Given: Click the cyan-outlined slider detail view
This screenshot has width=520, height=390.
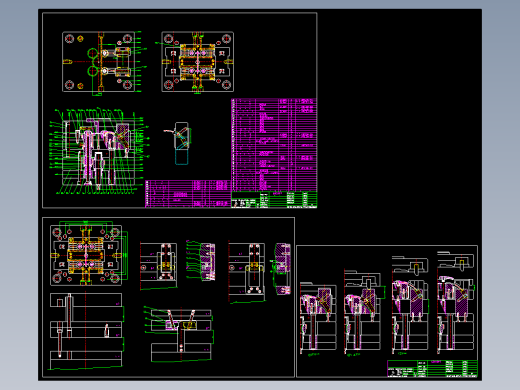Looking at the screenshot, I should click(x=178, y=143).
